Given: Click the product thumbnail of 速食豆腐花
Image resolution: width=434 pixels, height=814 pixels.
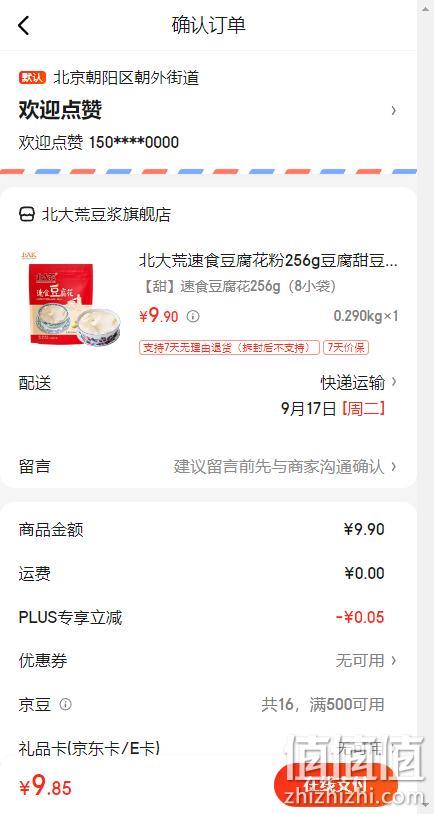Looking at the screenshot, I should (x=71, y=300).
